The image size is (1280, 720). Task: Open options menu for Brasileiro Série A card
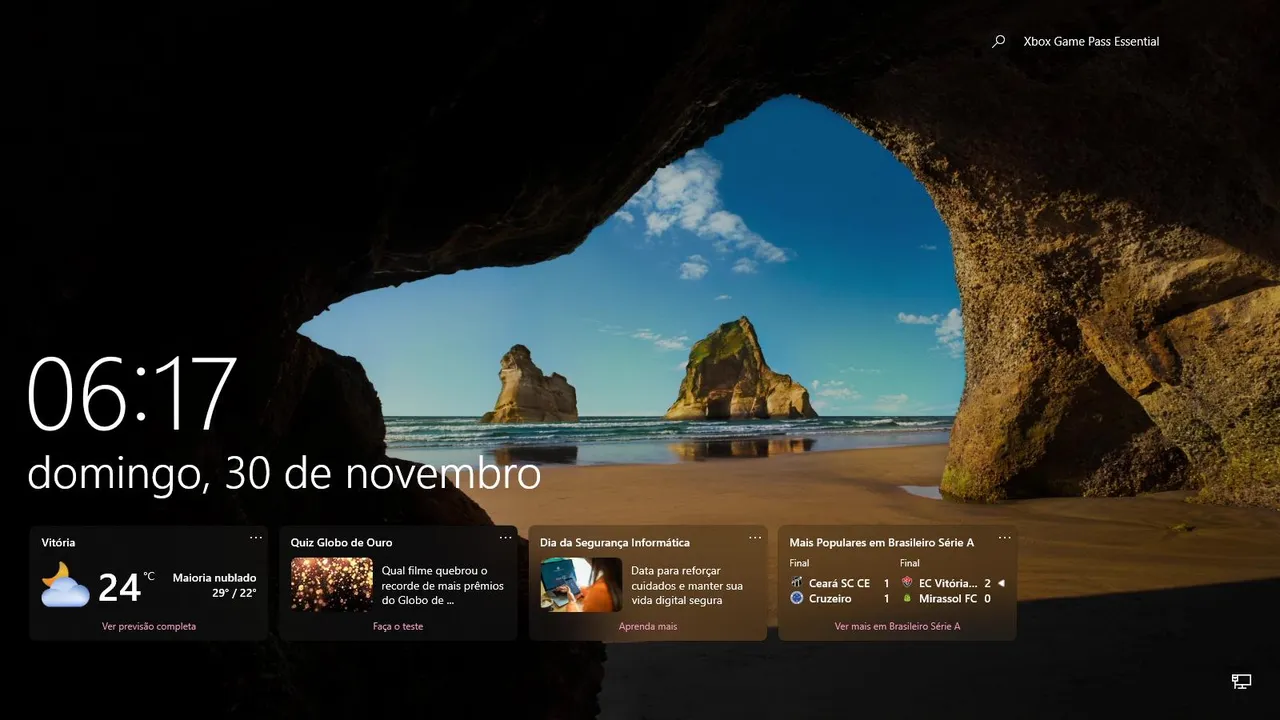coord(1004,538)
